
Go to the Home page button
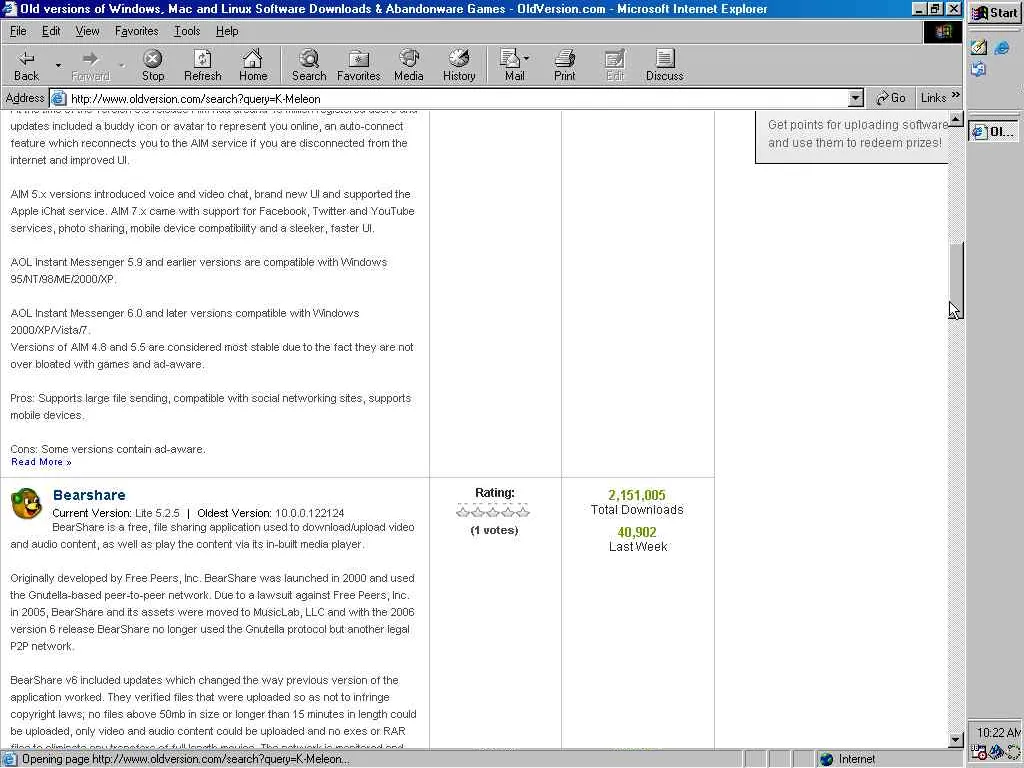click(253, 65)
